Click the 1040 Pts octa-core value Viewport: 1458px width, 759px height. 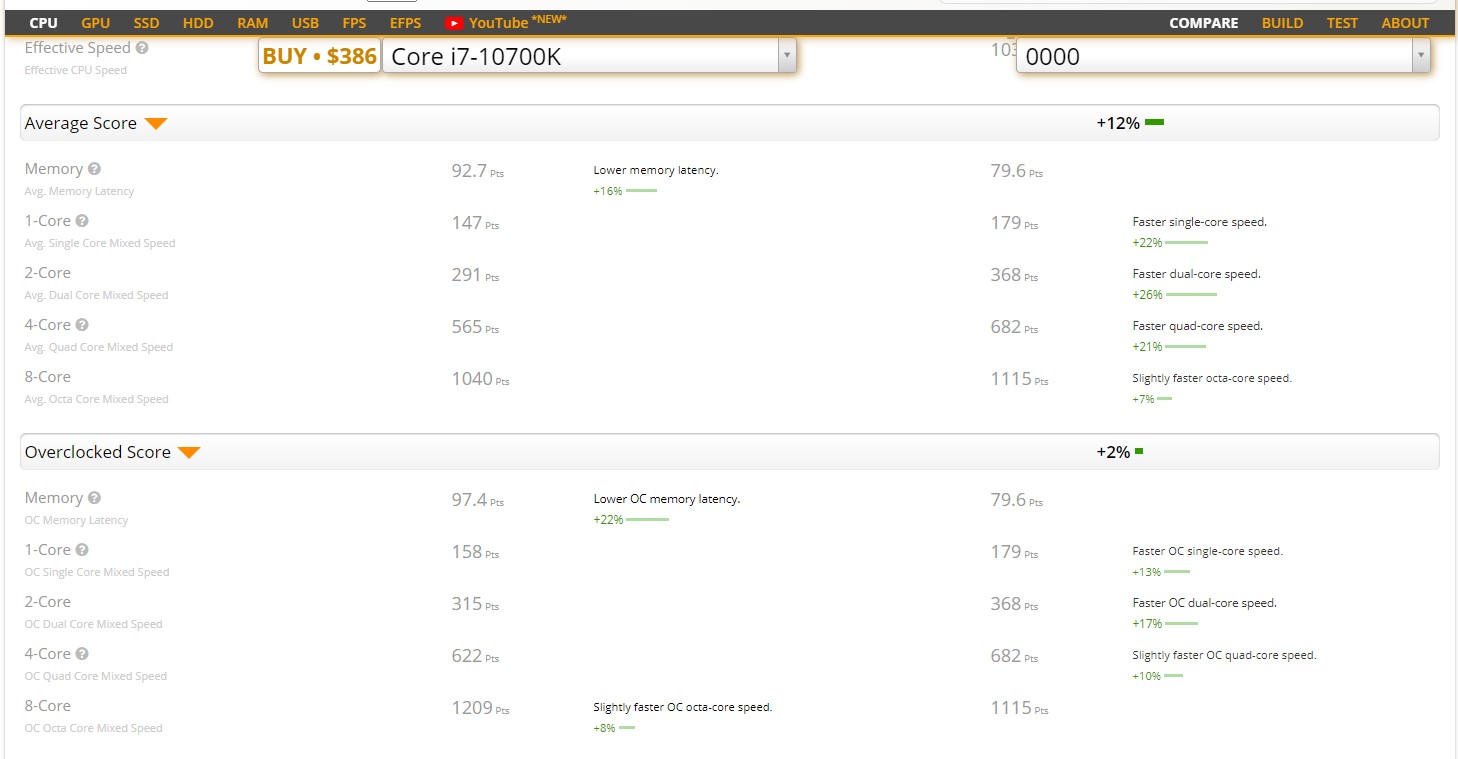click(x=480, y=379)
